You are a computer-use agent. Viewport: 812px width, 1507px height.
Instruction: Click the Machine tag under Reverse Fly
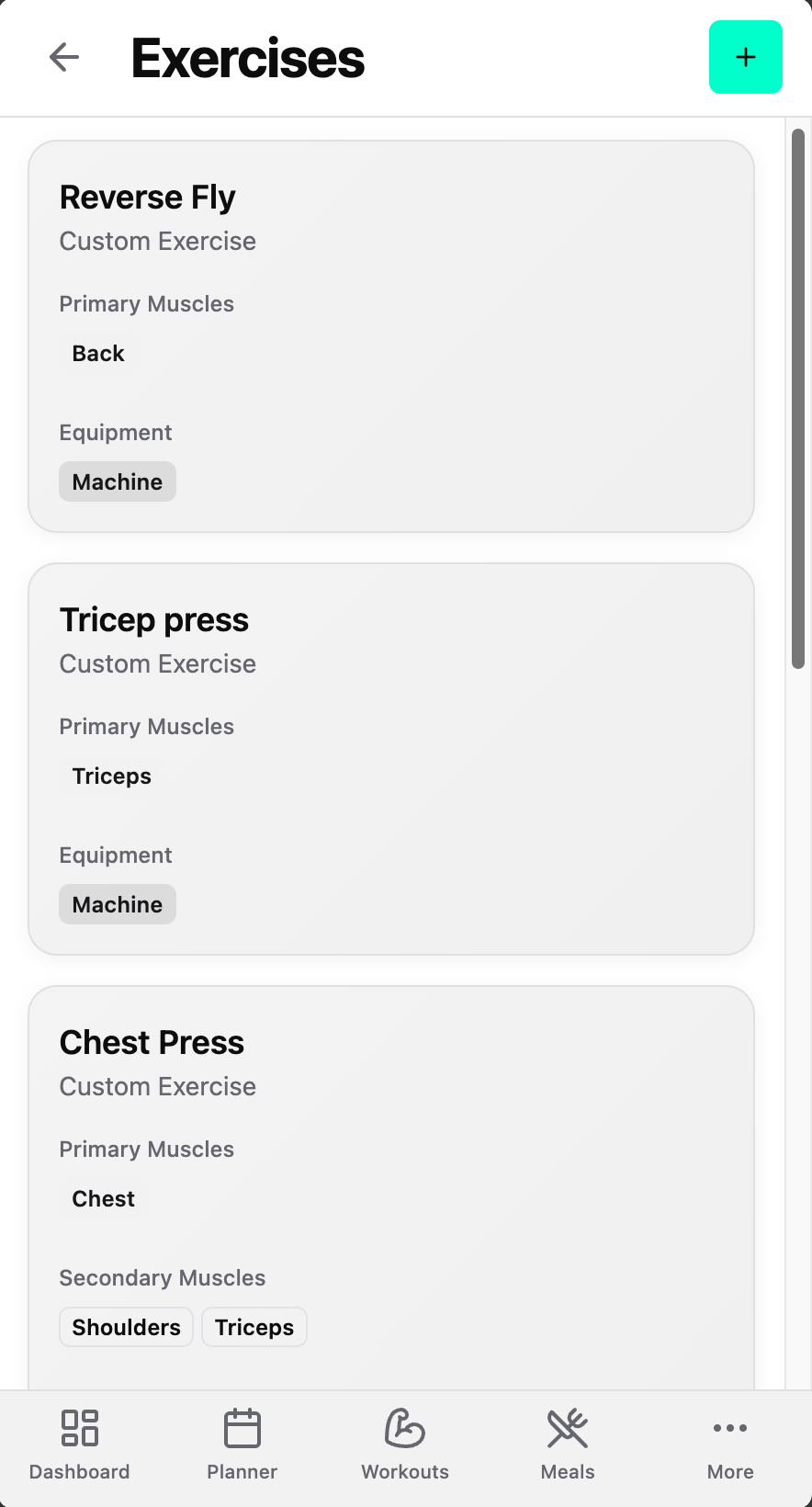point(118,482)
